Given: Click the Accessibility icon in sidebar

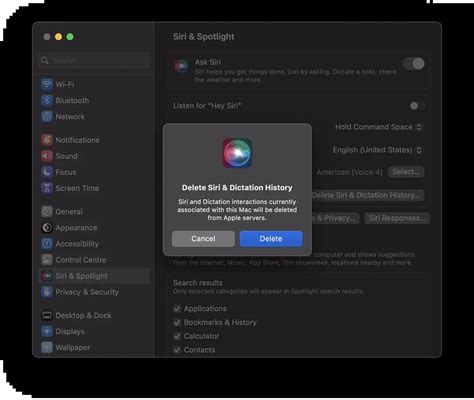Looking at the screenshot, I should tap(47, 244).
